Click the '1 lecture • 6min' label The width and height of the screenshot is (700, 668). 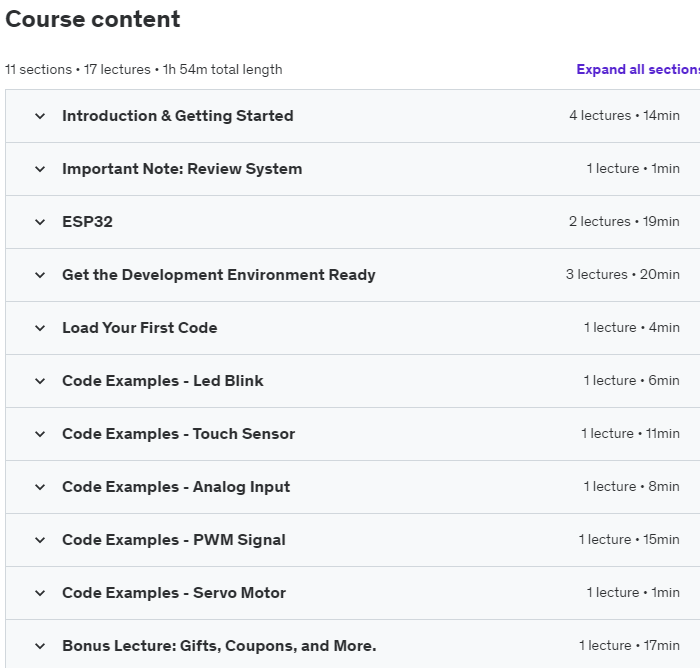click(x=632, y=381)
